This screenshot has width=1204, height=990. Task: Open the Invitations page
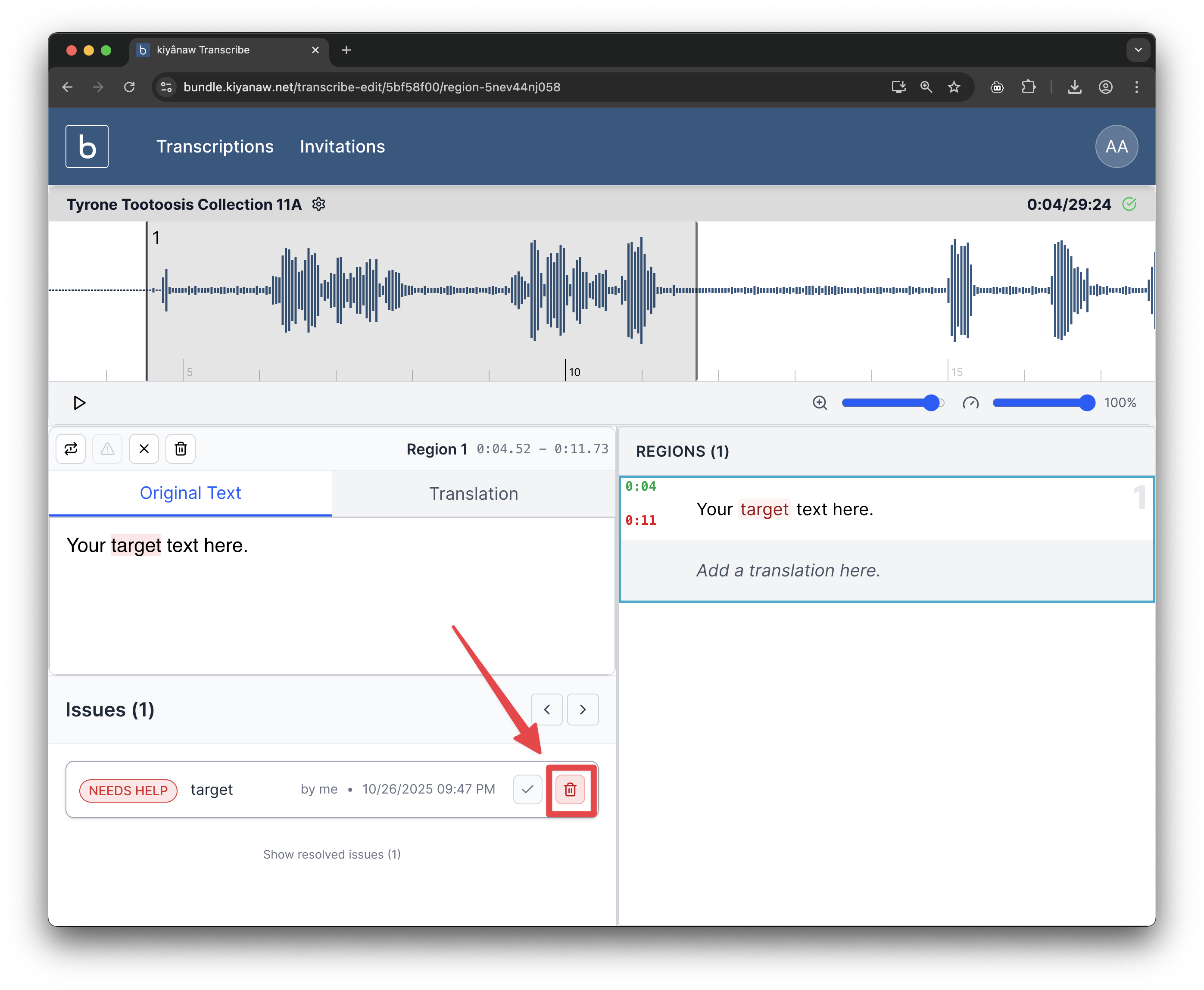pos(342,146)
